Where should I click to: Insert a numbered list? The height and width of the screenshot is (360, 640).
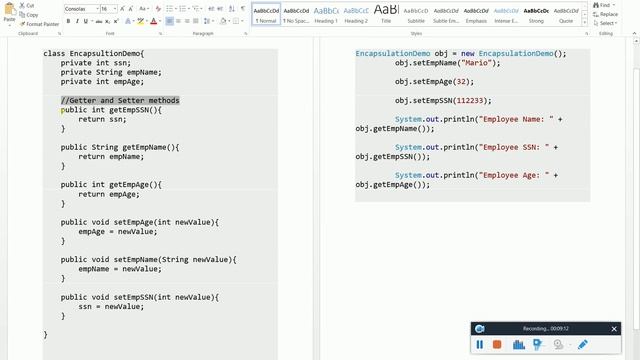(x=182, y=9)
